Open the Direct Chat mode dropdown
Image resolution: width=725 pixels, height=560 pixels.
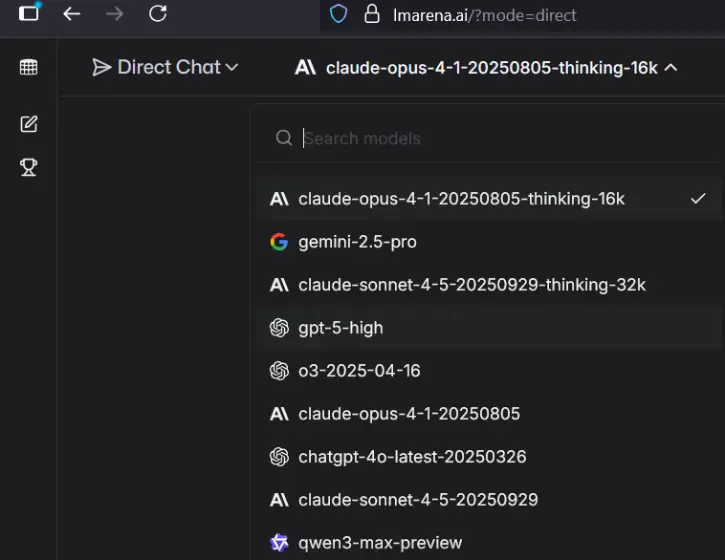point(165,68)
